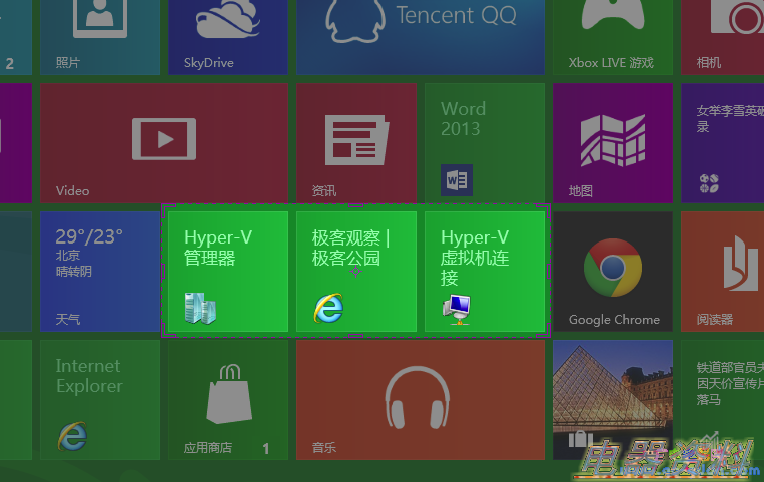Open the Google Chrome tile
The image size is (764, 482).
[x=612, y=271]
